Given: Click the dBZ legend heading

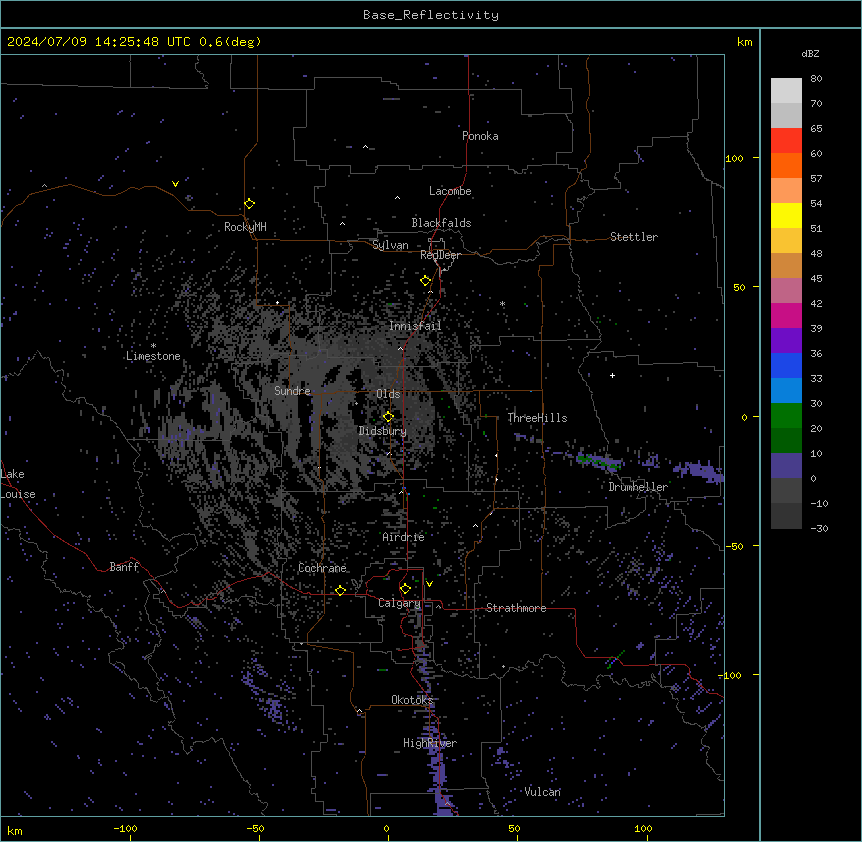Looking at the screenshot, I should pos(810,54).
